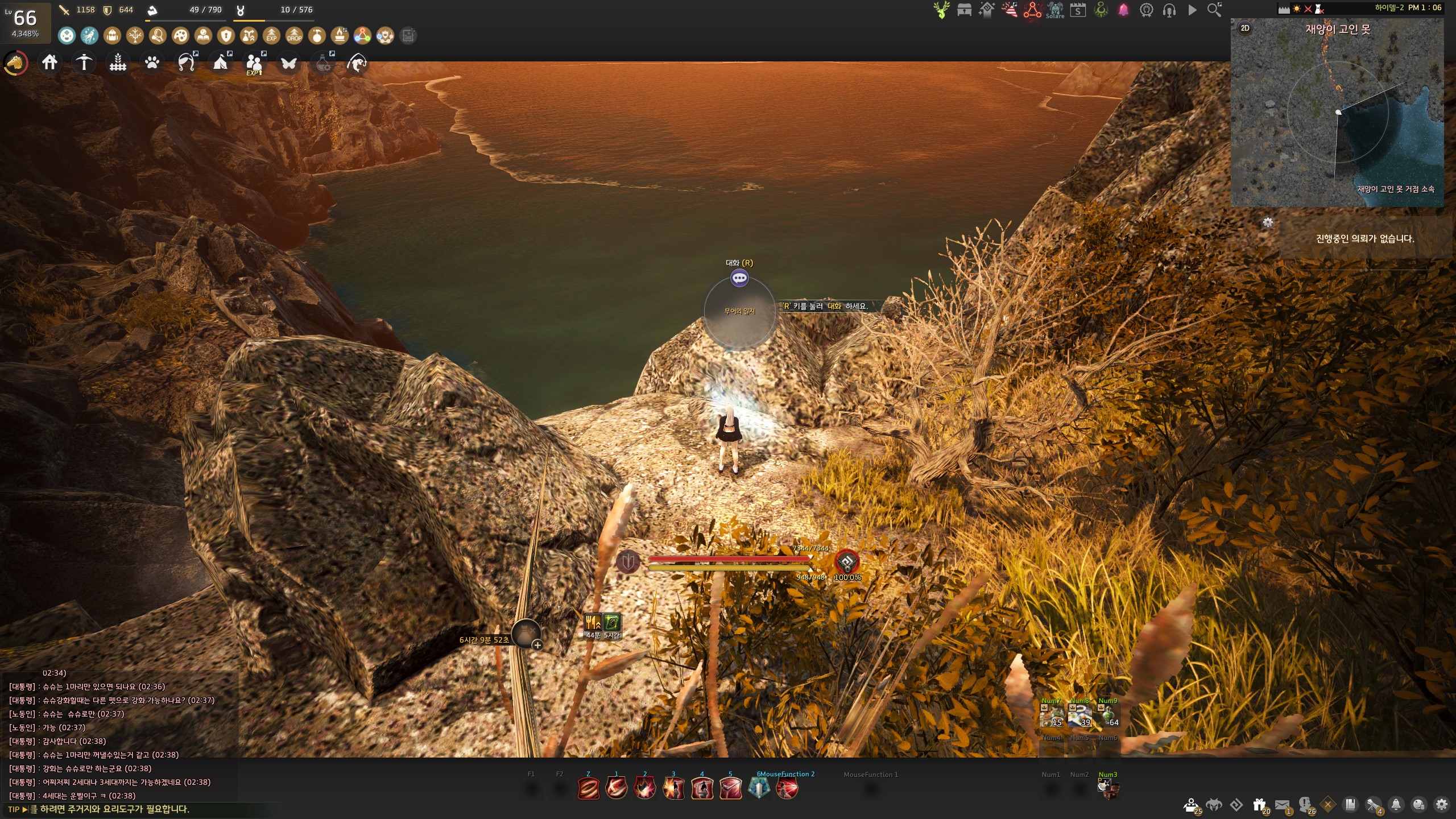1456x819 pixels.
Task: Click the pot icon with plus sign
Action: click(527, 634)
